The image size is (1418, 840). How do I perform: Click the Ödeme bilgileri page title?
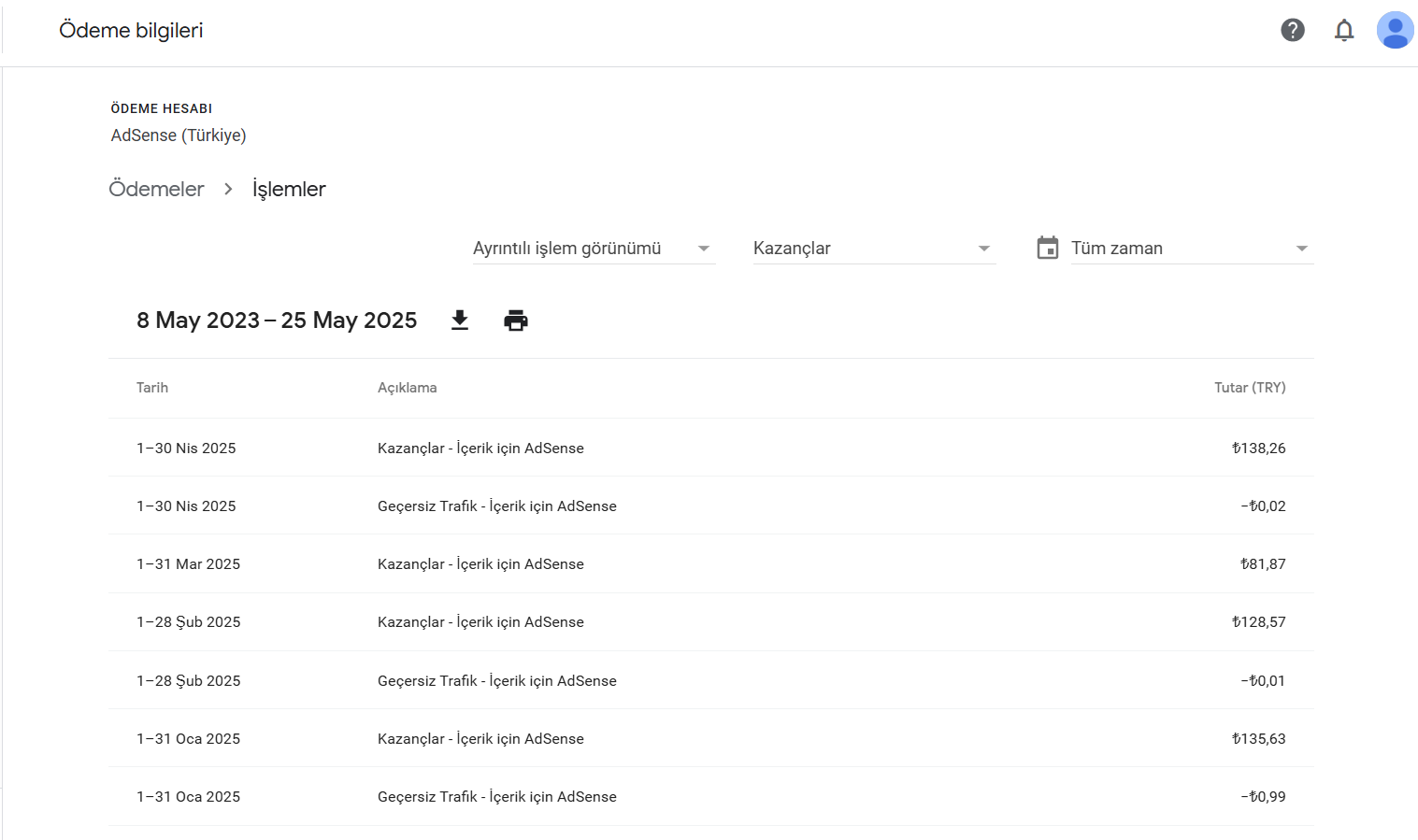click(x=131, y=30)
